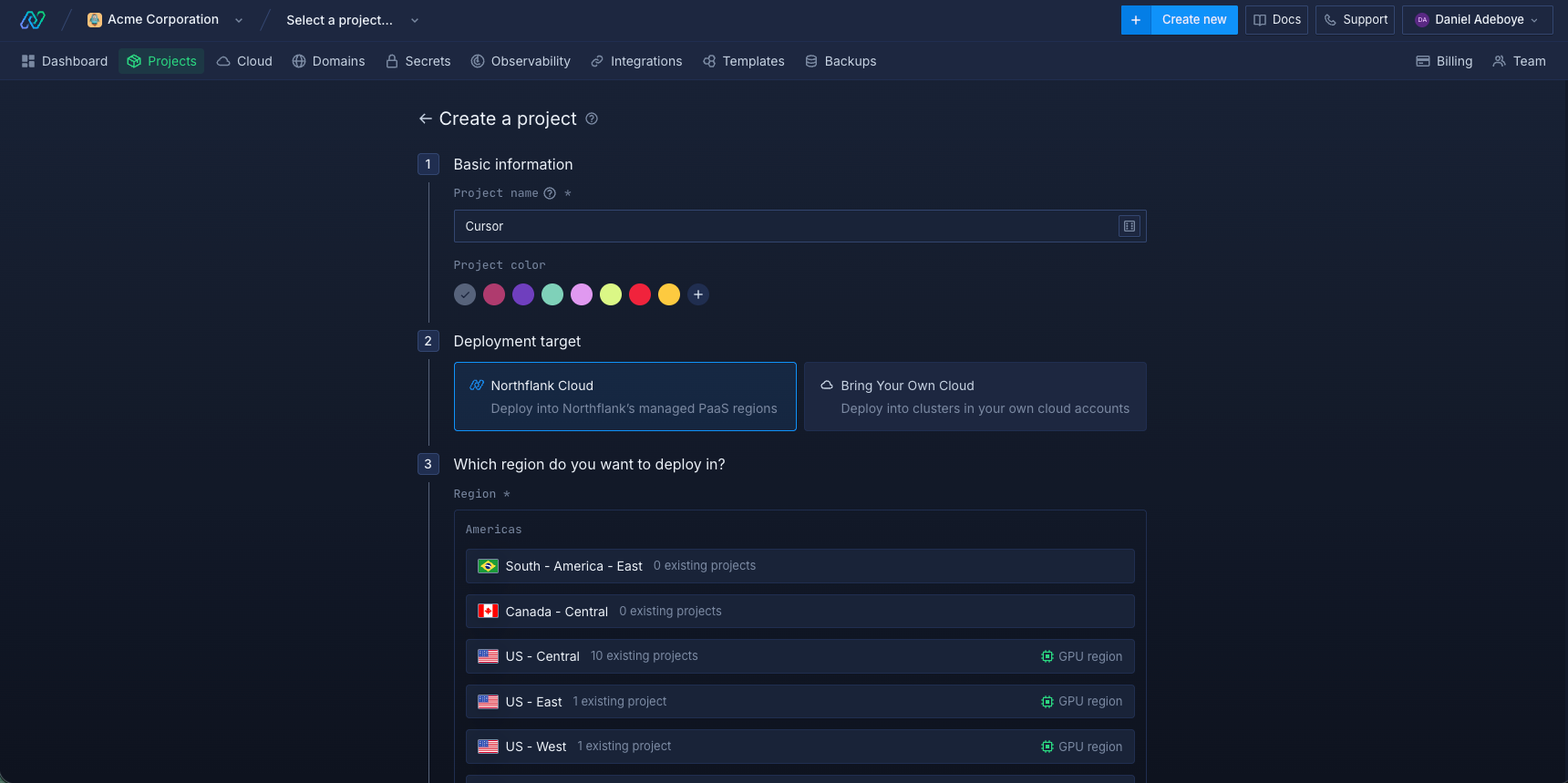Click the Brazil flag for South America East
Image resolution: width=1568 pixels, height=783 pixels.
488,566
